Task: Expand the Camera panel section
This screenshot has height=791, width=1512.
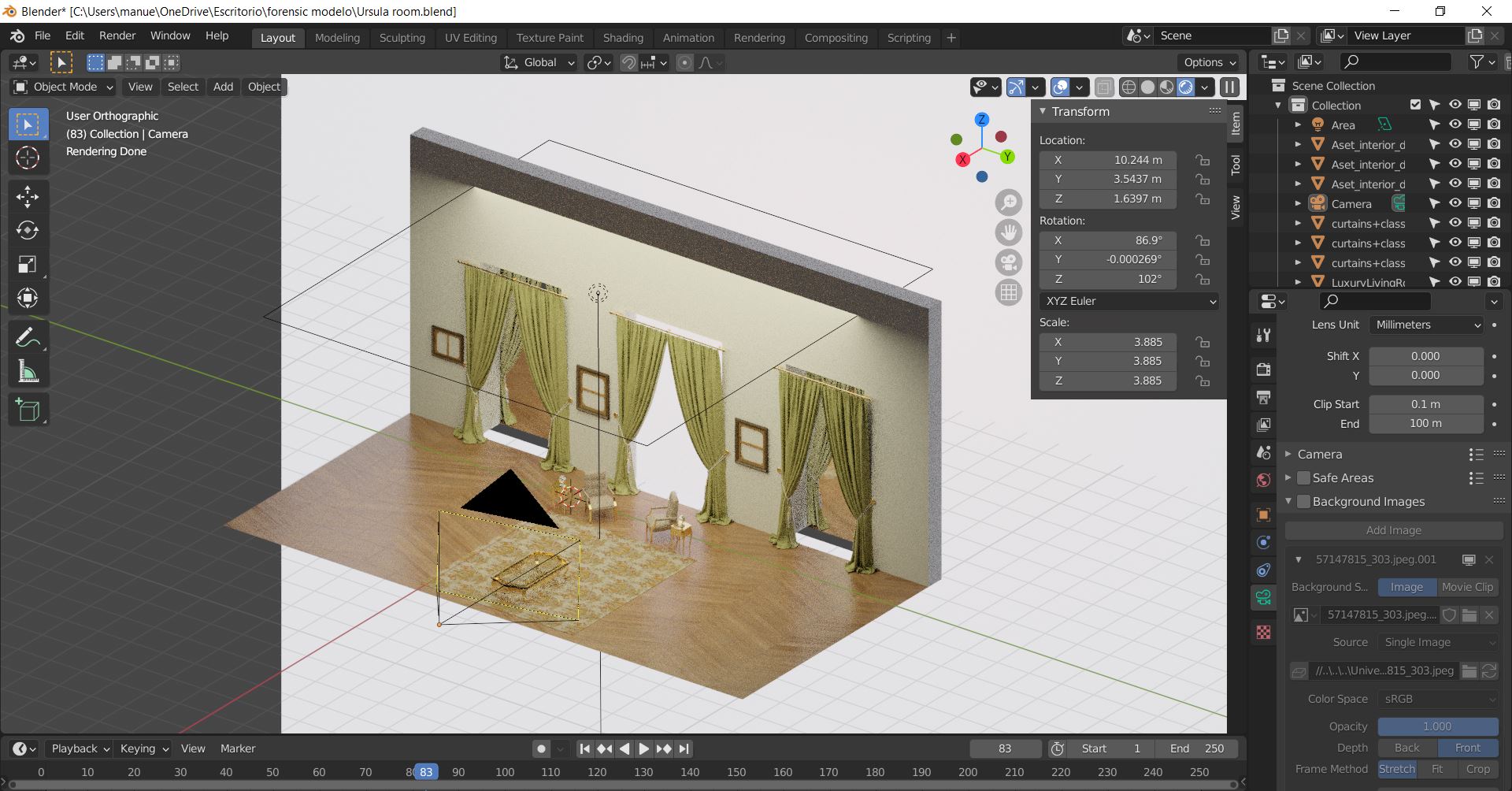Action: coord(1319,455)
